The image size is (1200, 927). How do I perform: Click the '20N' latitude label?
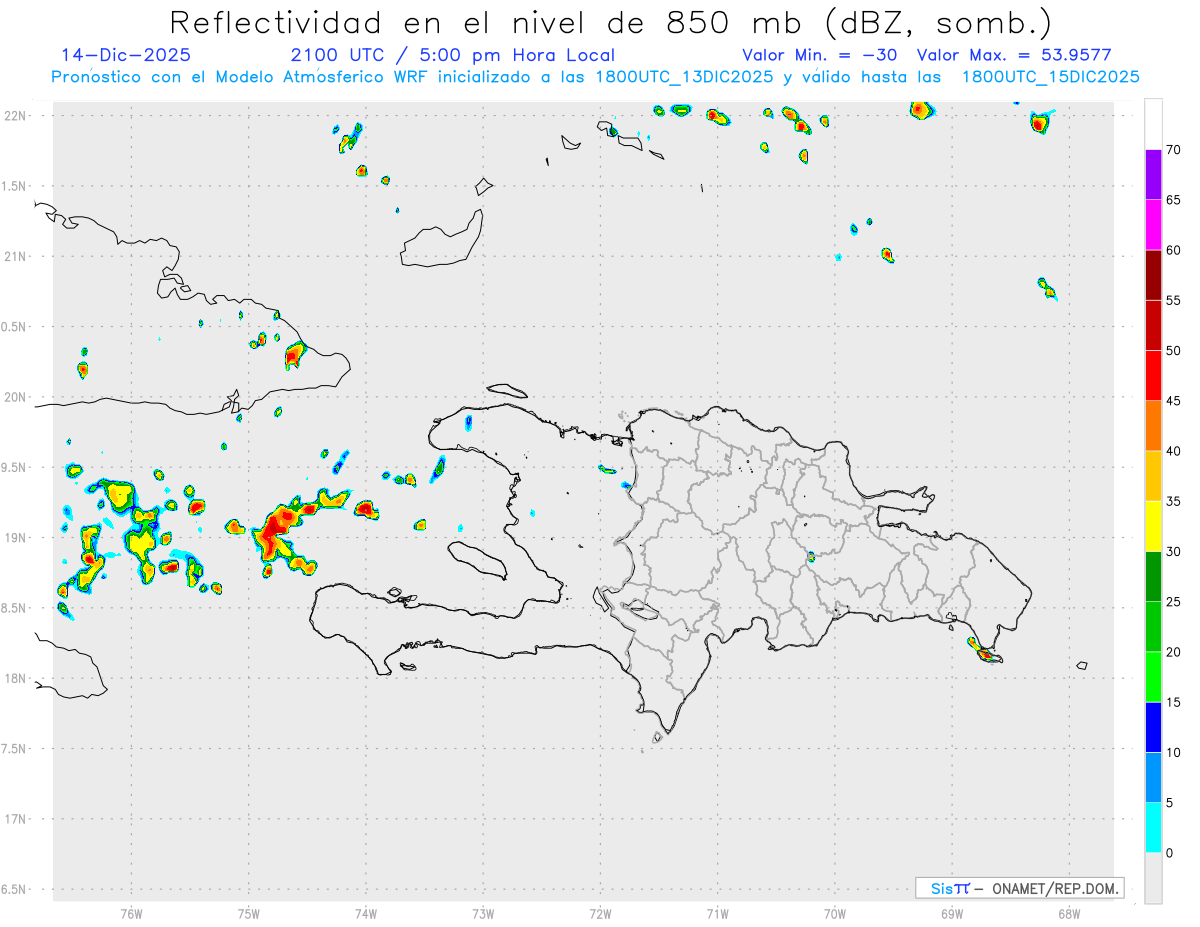coord(16,397)
